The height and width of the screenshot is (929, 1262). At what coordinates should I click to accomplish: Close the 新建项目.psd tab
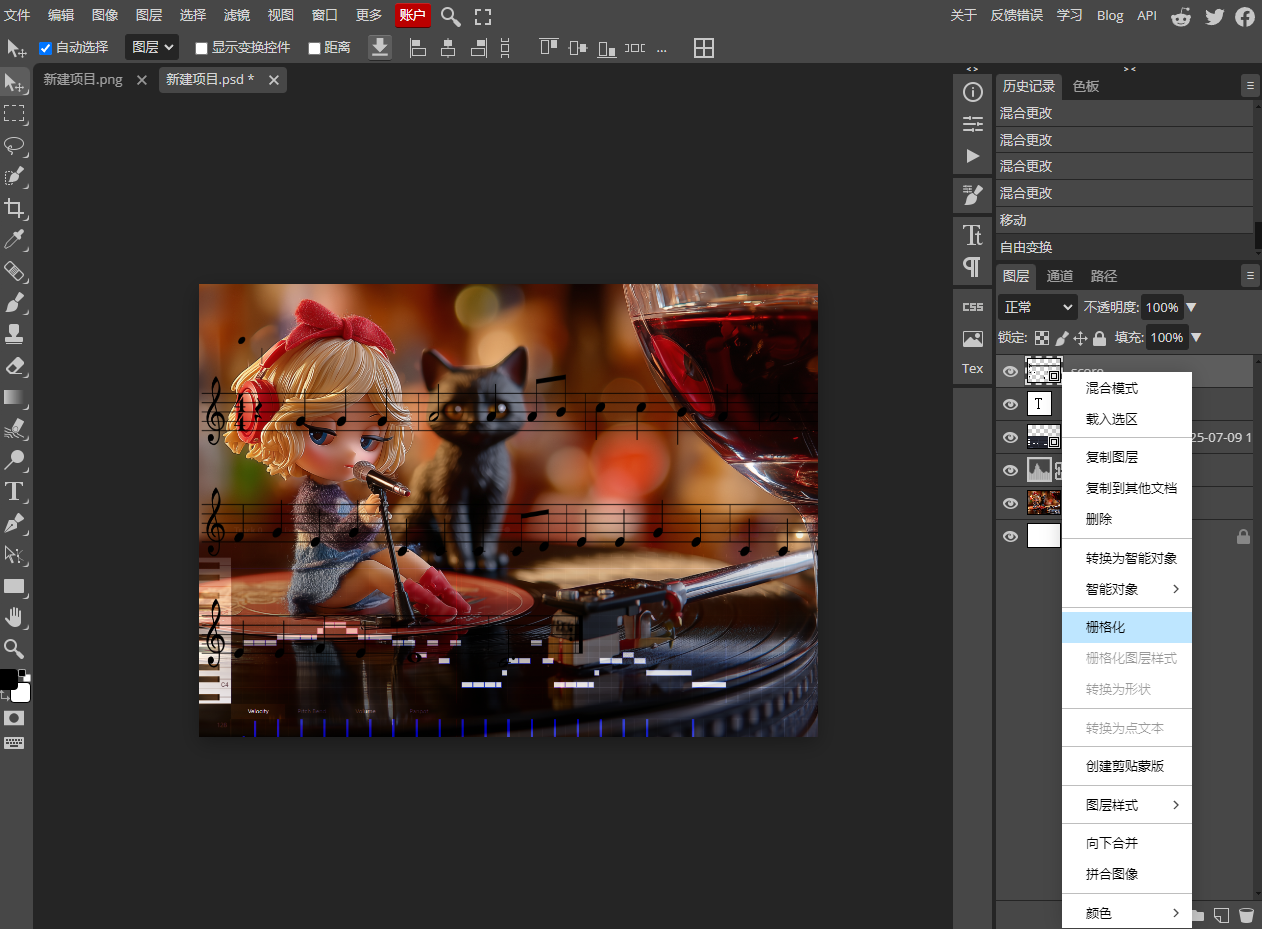[x=272, y=80]
